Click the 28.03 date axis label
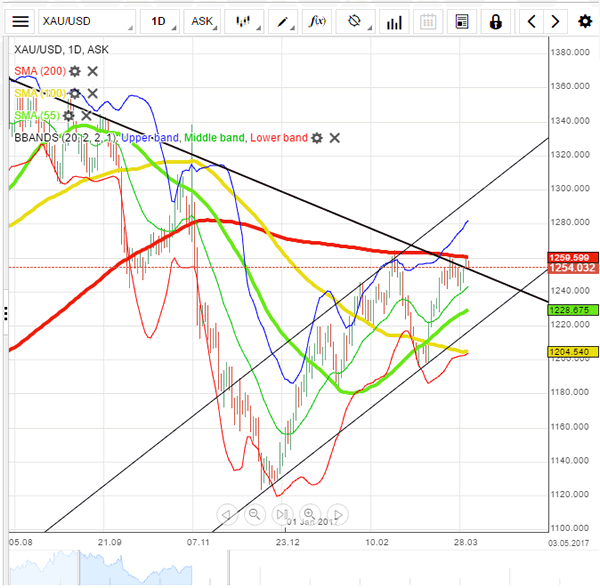600x588 pixels. pyautogui.click(x=466, y=542)
